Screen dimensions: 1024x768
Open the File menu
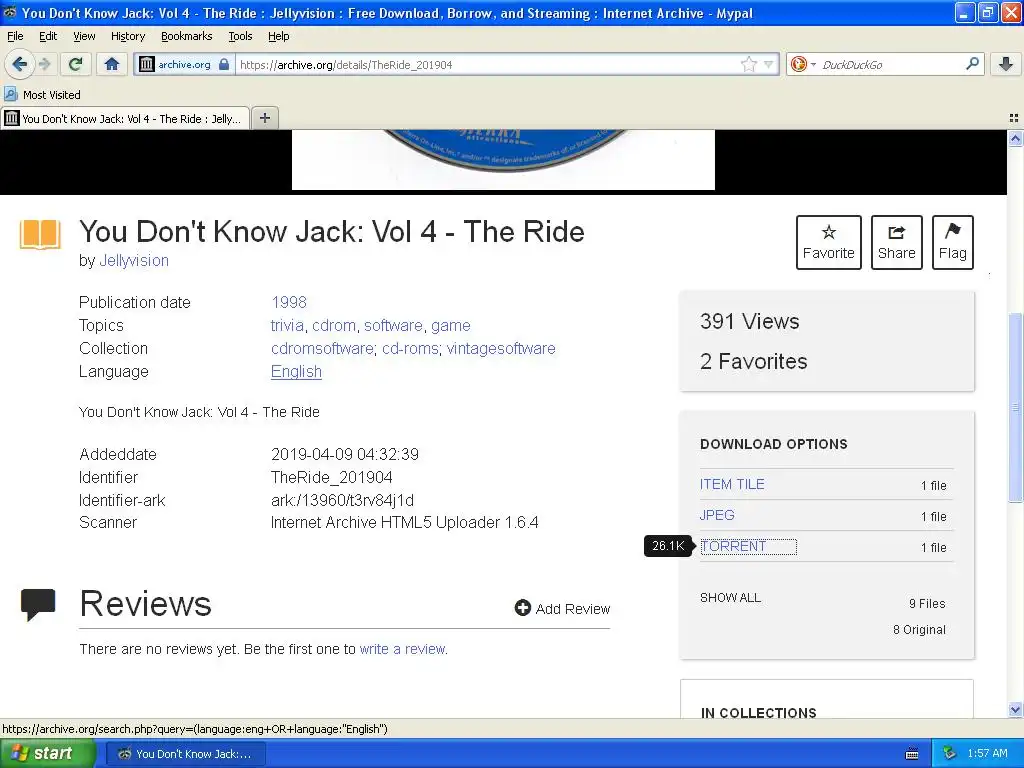15,36
